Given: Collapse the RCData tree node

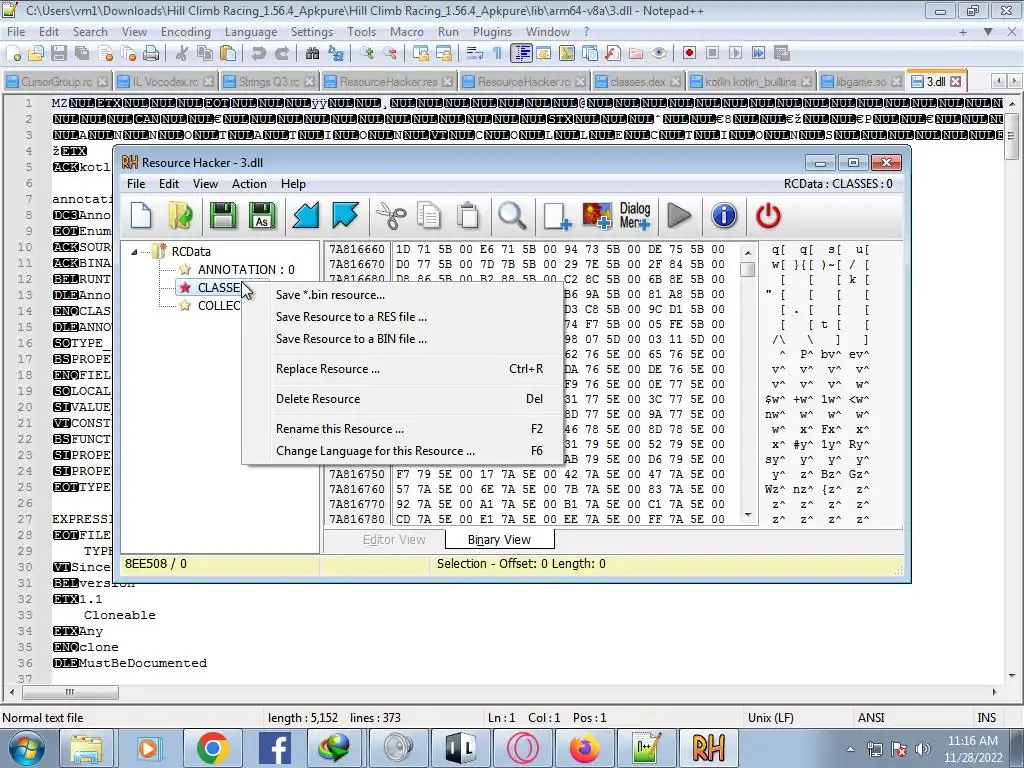Looking at the screenshot, I should tap(134, 251).
